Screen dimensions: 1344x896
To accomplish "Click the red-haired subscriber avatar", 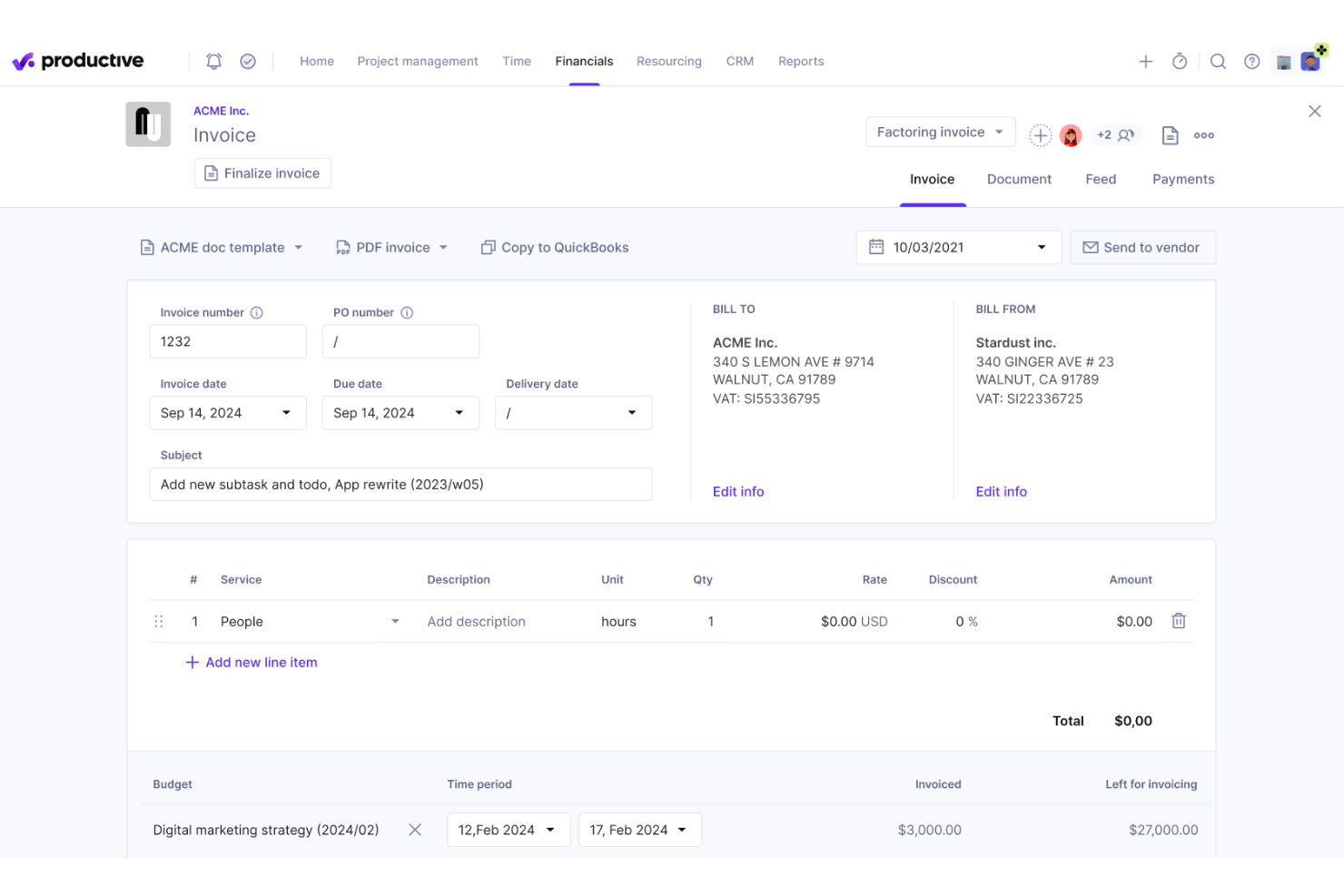I will click(1071, 135).
